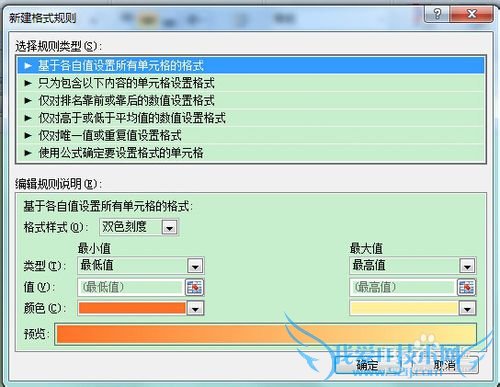The width and height of the screenshot is (500, 387).
Task: Select rule type 基于各自值设置所有单元格的格式
Action: [x=251, y=66]
